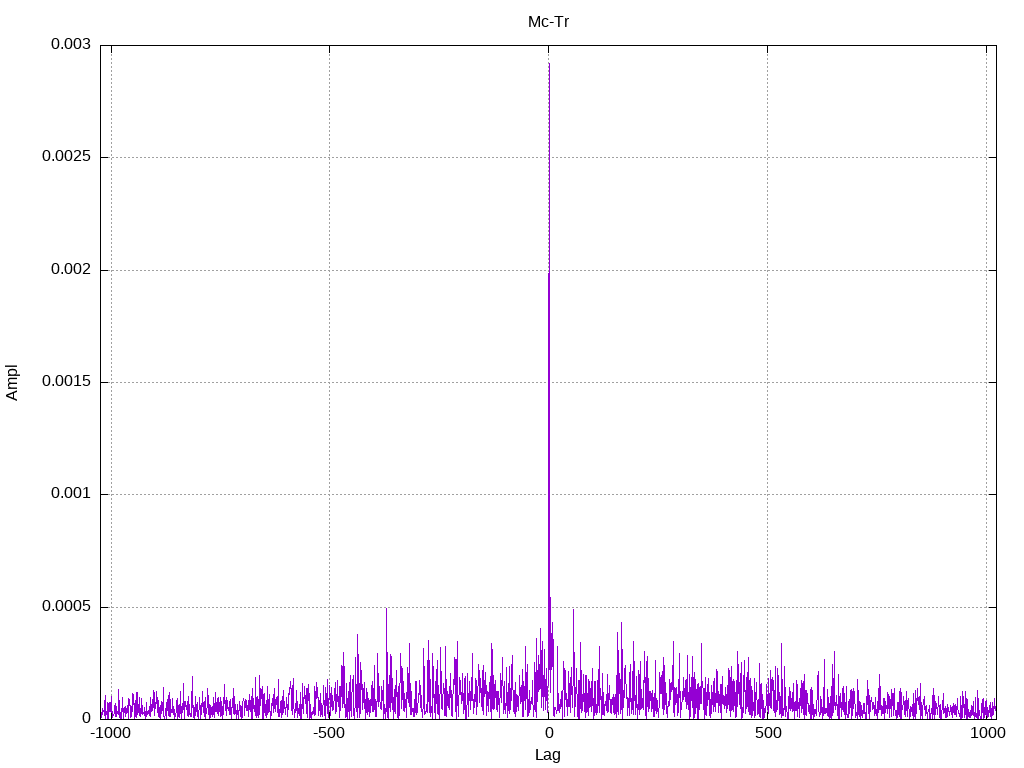The image size is (1024, 768).
Task: Click the y-axis tick label 0
Action: [x=86, y=718]
